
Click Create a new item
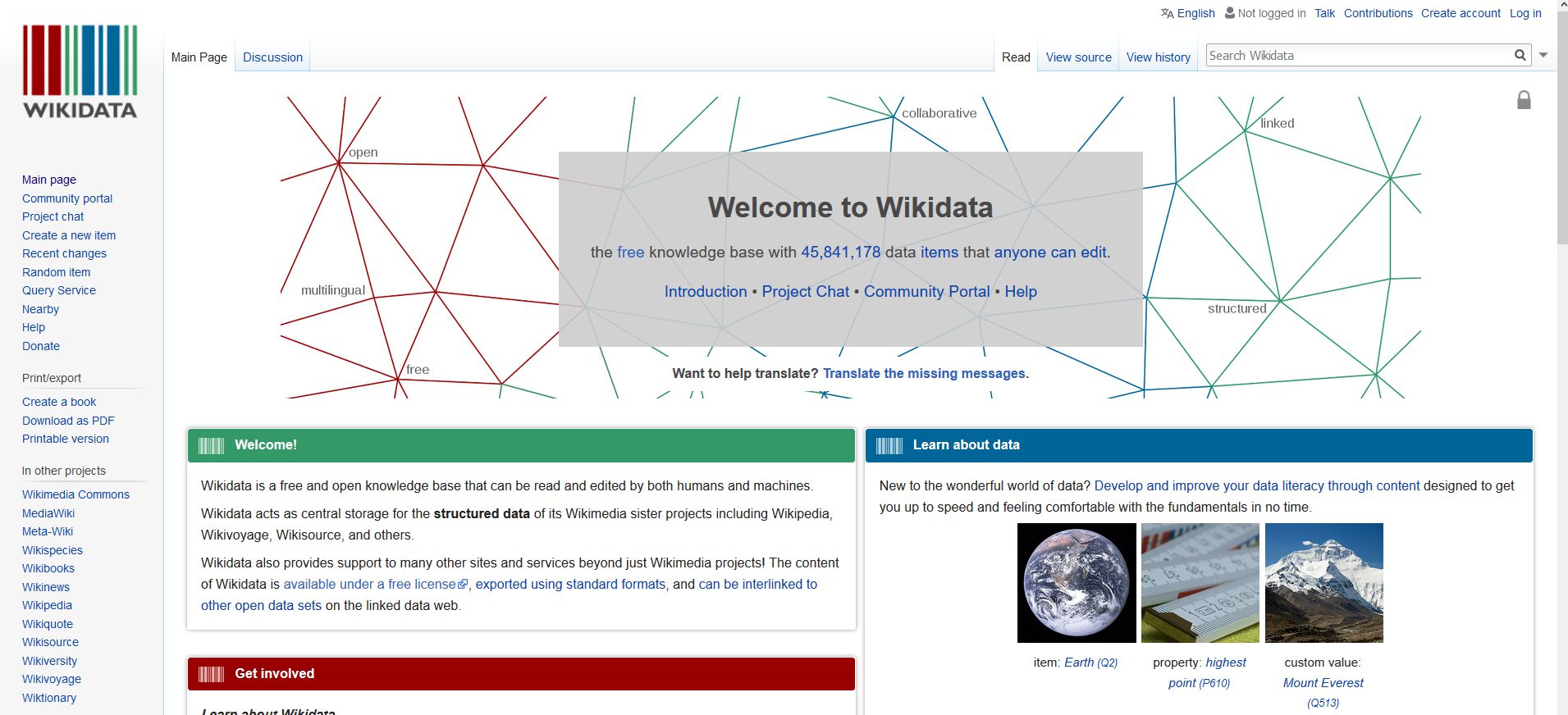click(x=69, y=235)
